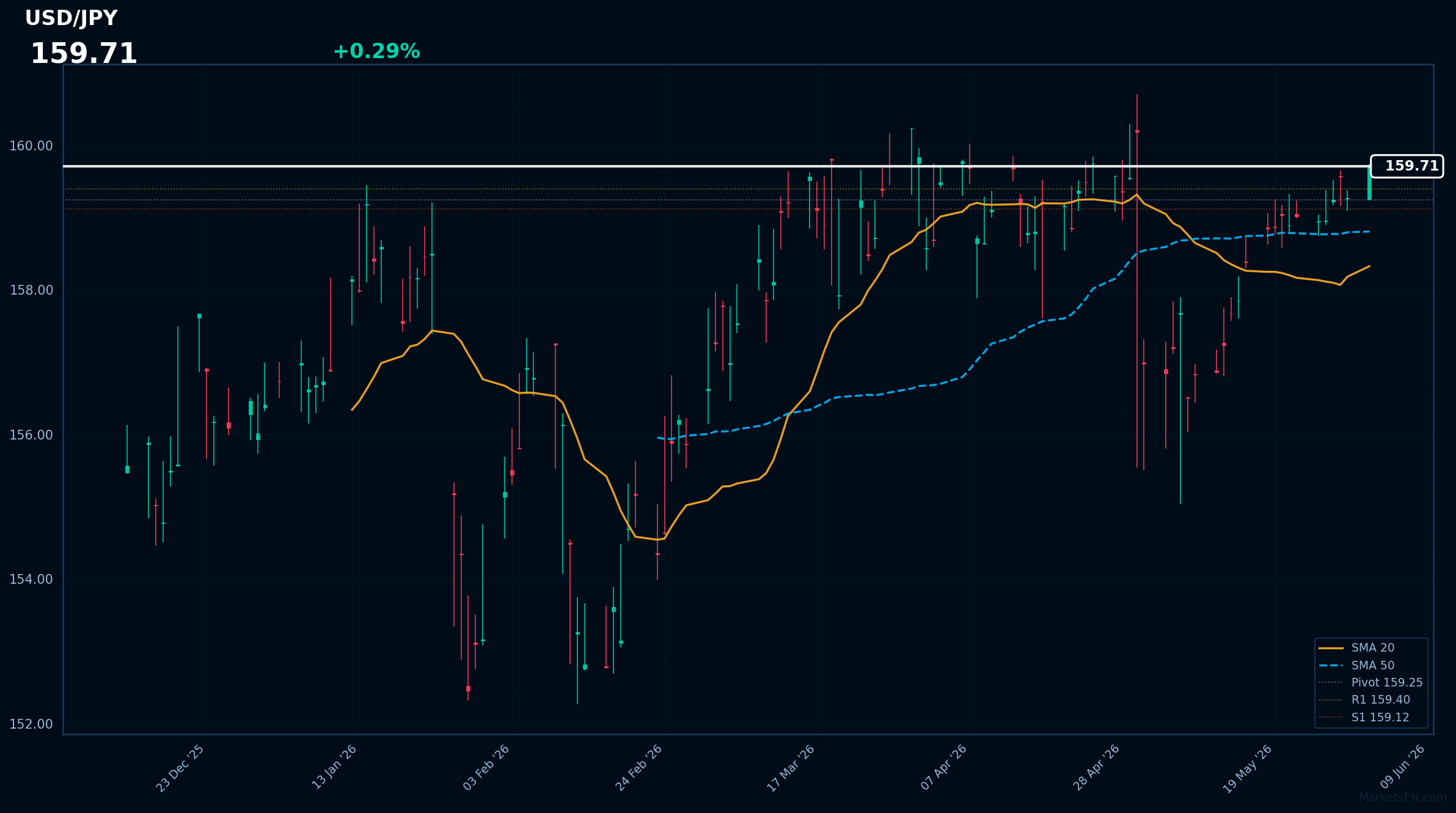
Task: Click the orange SMA 20 line swatch in legend
Action: pos(1331,648)
